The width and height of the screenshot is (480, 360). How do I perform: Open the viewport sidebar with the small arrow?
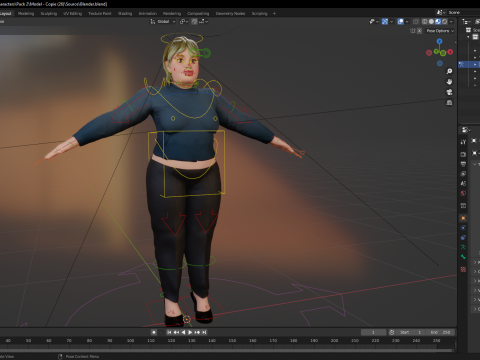tap(456, 42)
